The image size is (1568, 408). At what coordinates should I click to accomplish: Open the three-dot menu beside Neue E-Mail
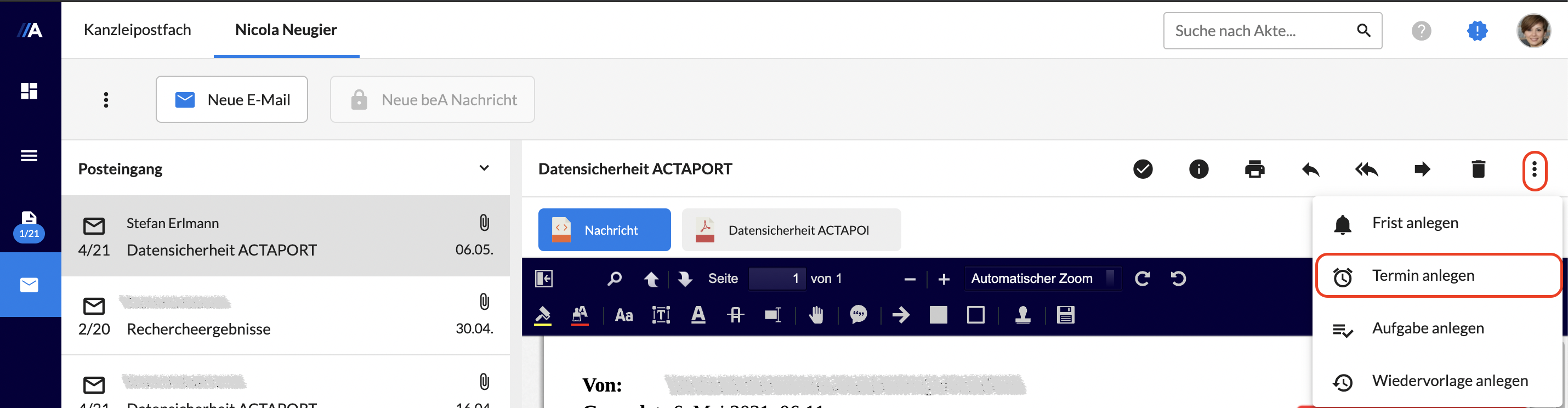click(106, 99)
